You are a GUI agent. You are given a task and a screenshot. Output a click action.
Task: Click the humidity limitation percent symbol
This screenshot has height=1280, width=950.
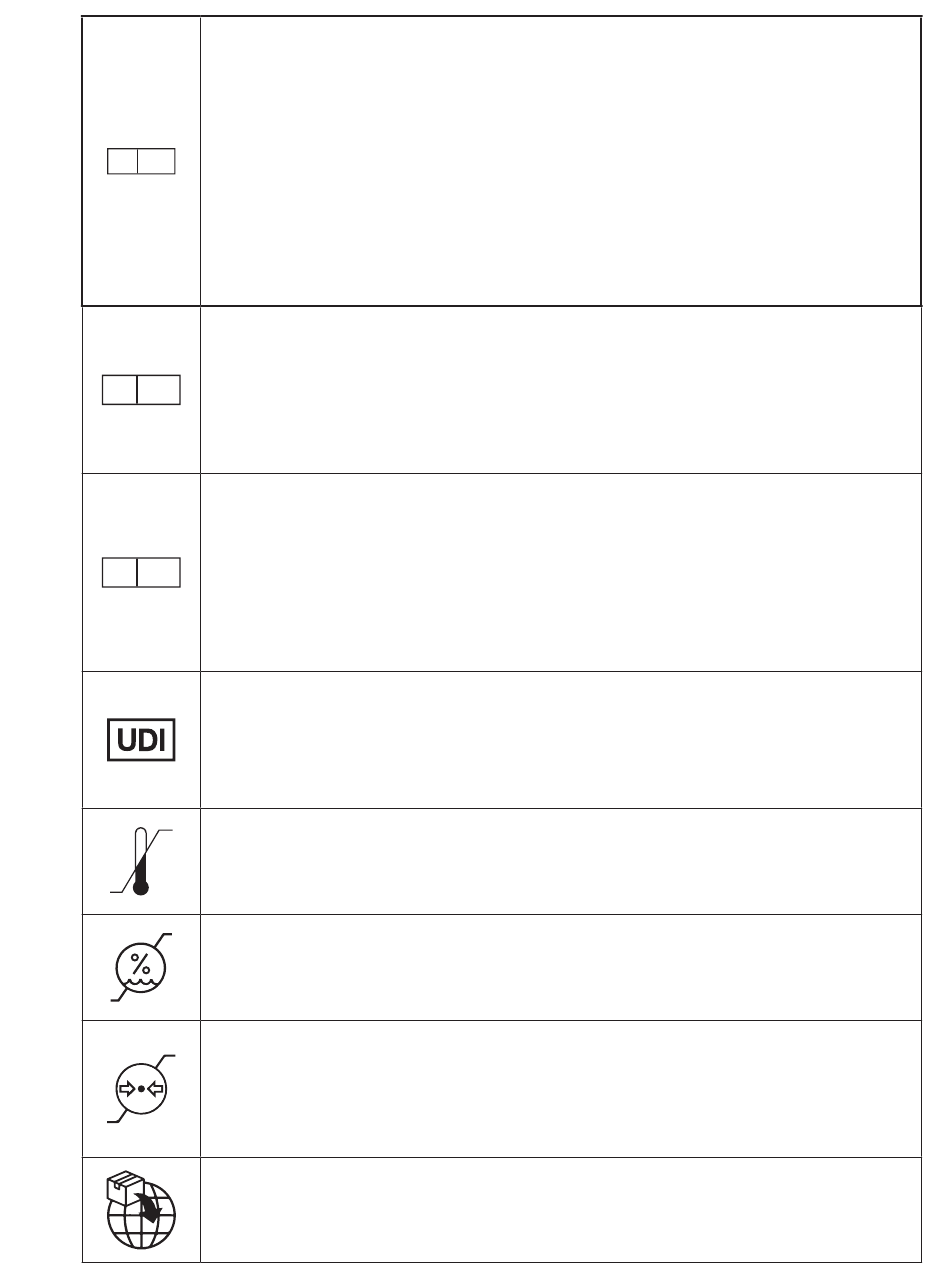click(x=141, y=967)
